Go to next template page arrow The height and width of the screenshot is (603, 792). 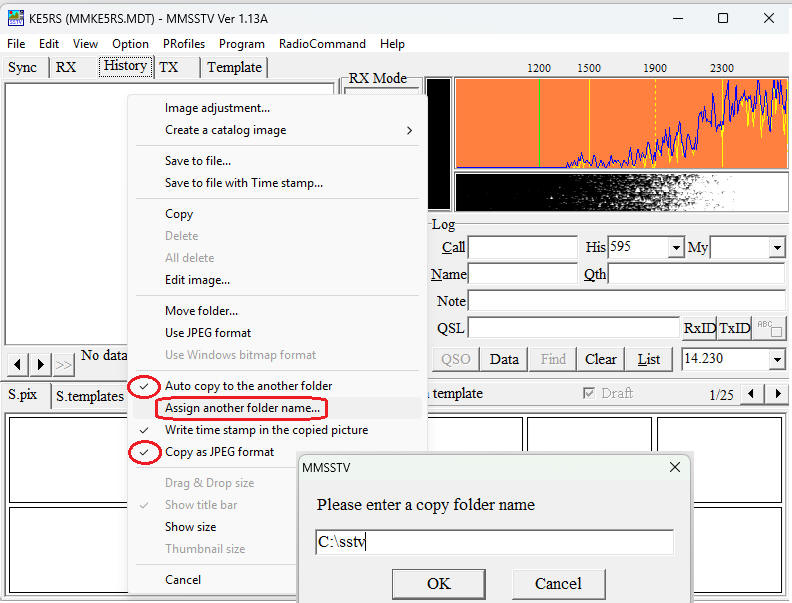[x=777, y=394]
